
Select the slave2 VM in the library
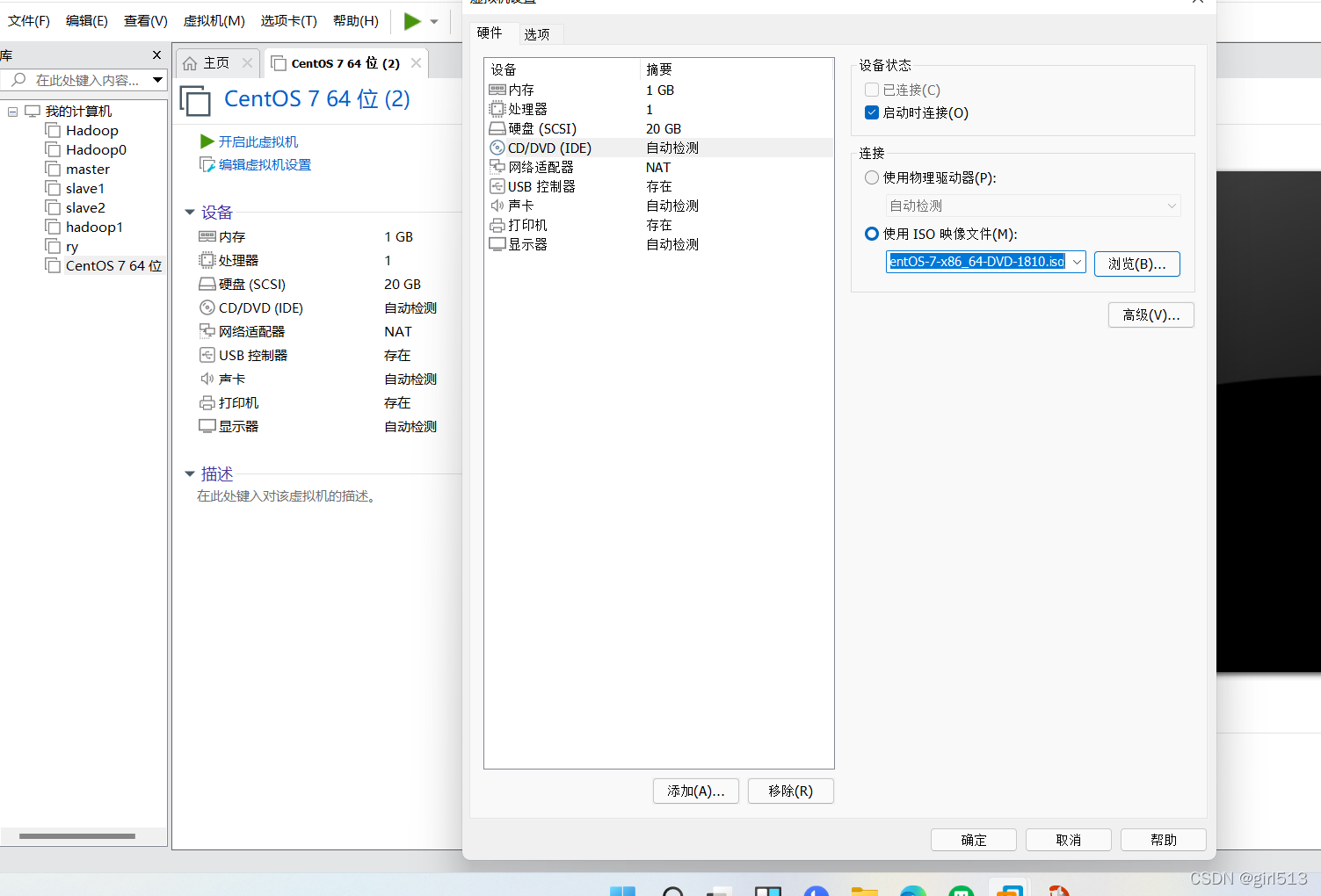85,208
